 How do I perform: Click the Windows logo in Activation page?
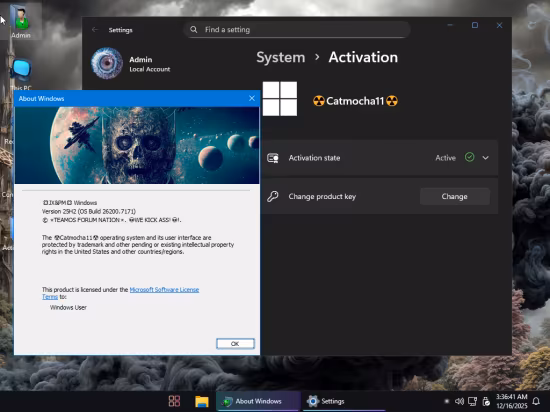(x=280, y=99)
